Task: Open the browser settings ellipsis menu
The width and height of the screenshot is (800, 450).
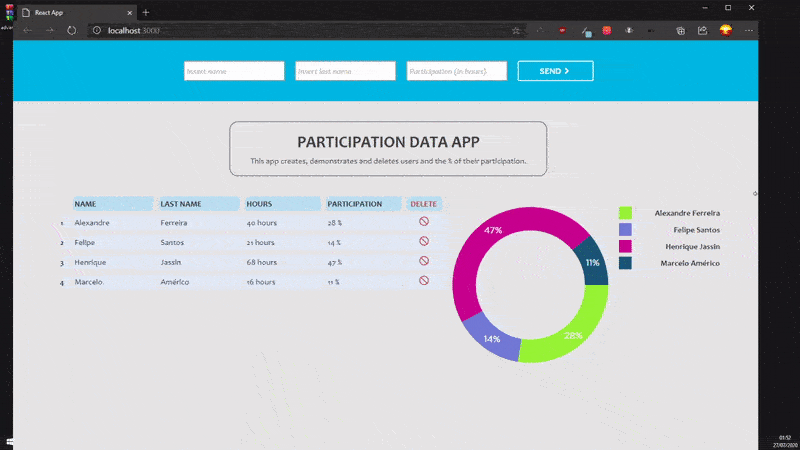Action: [x=748, y=31]
